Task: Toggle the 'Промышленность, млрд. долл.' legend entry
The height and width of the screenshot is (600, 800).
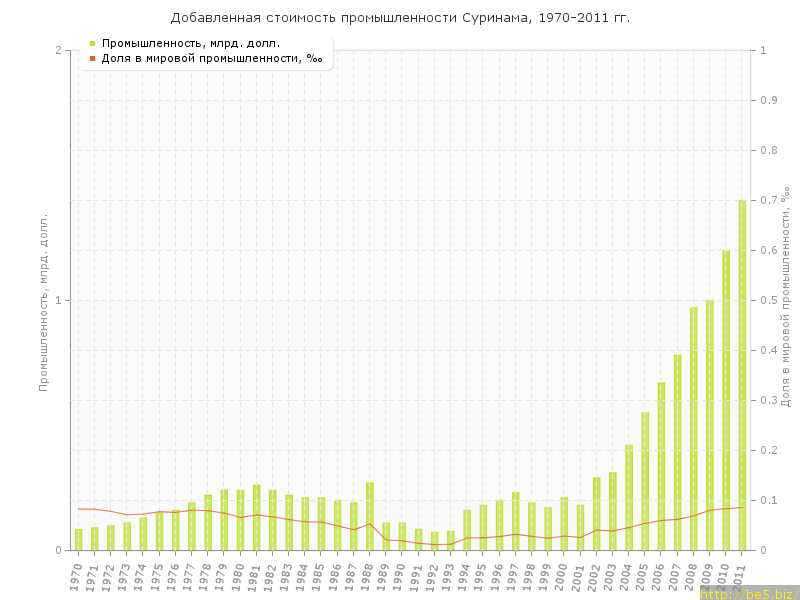Action: [x=190, y=43]
